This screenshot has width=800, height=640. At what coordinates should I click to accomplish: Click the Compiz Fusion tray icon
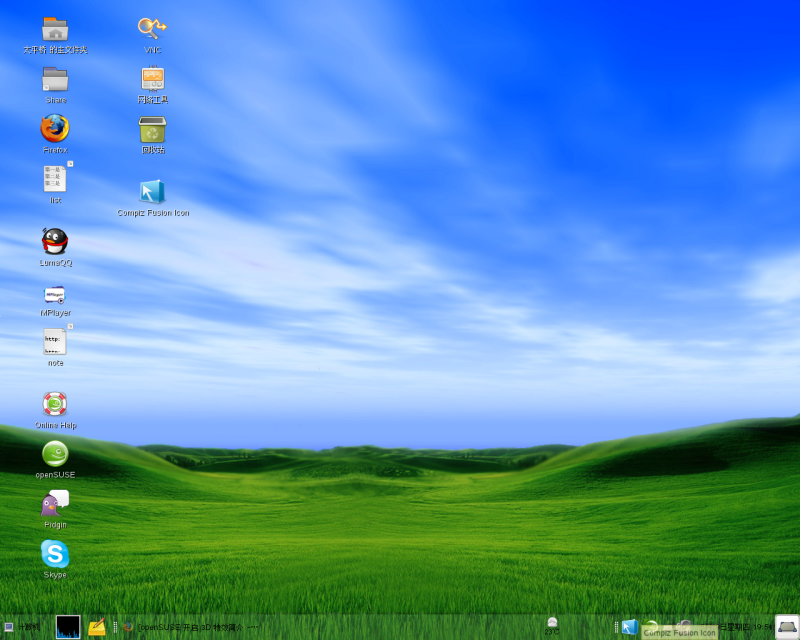629,627
